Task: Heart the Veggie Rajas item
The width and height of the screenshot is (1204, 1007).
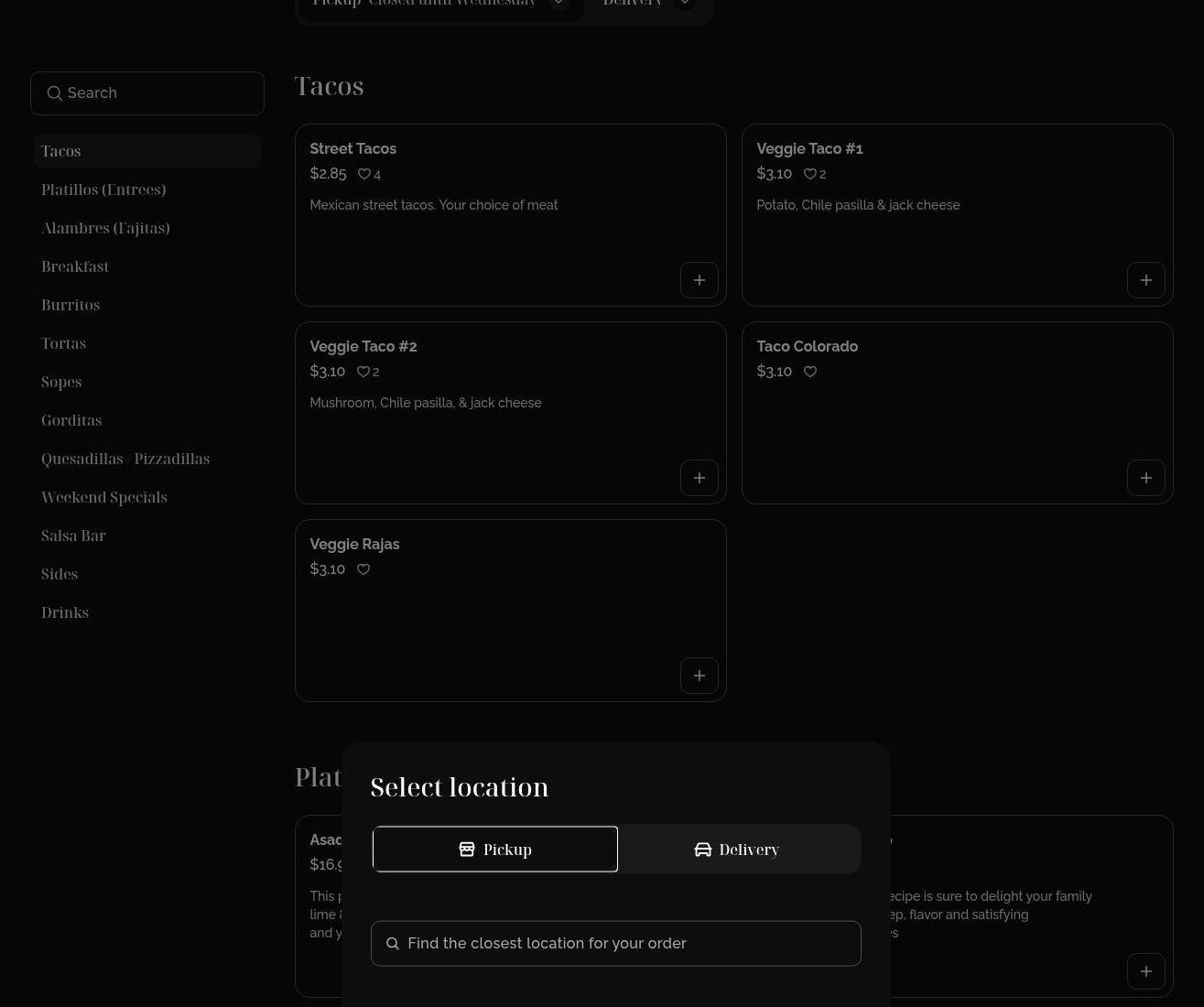Action: tap(363, 569)
